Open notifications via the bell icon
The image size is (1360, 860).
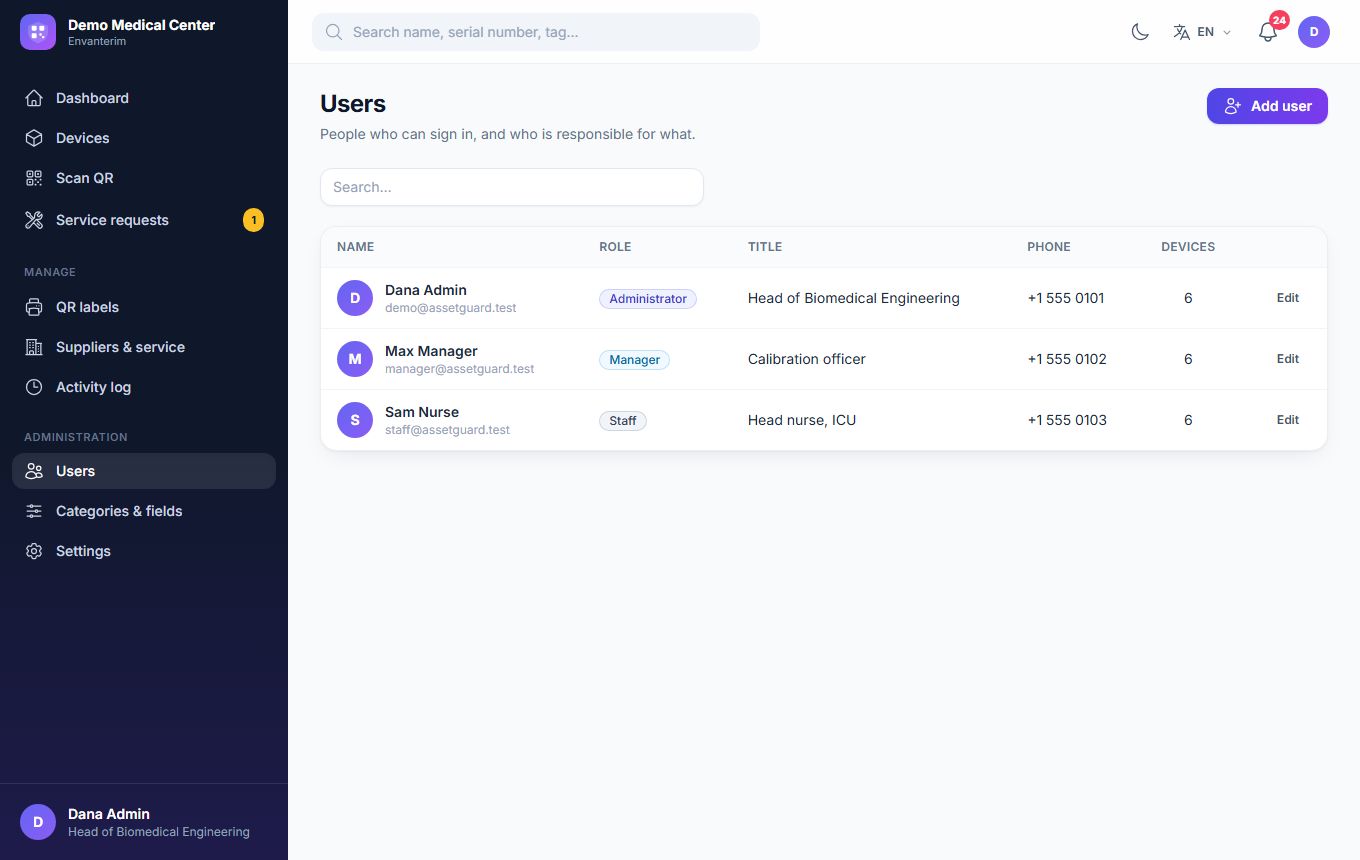[x=1268, y=32]
